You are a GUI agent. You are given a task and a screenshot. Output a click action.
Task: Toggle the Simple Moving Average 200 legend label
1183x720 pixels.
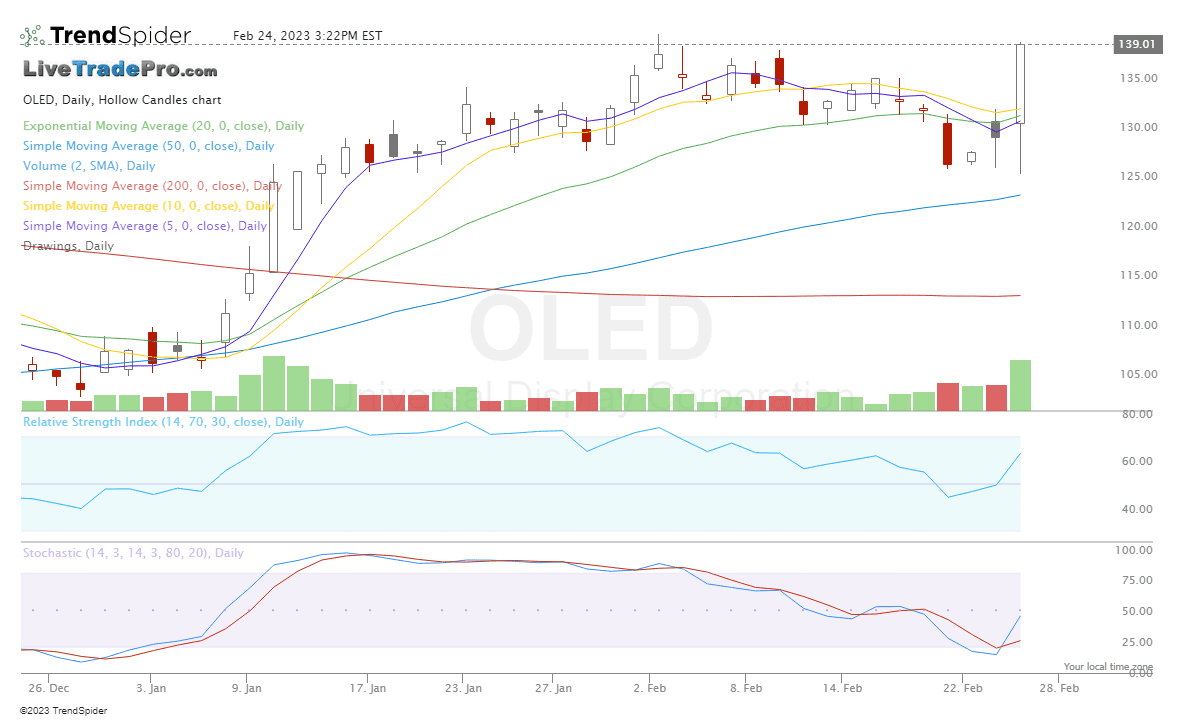point(152,186)
